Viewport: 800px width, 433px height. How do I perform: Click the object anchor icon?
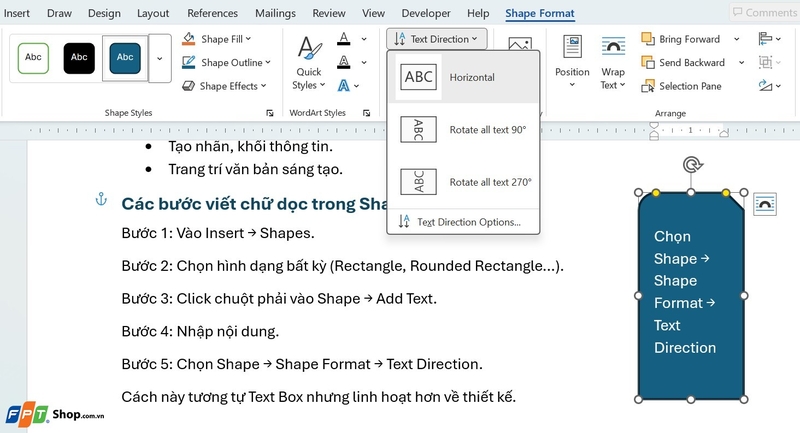point(101,199)
